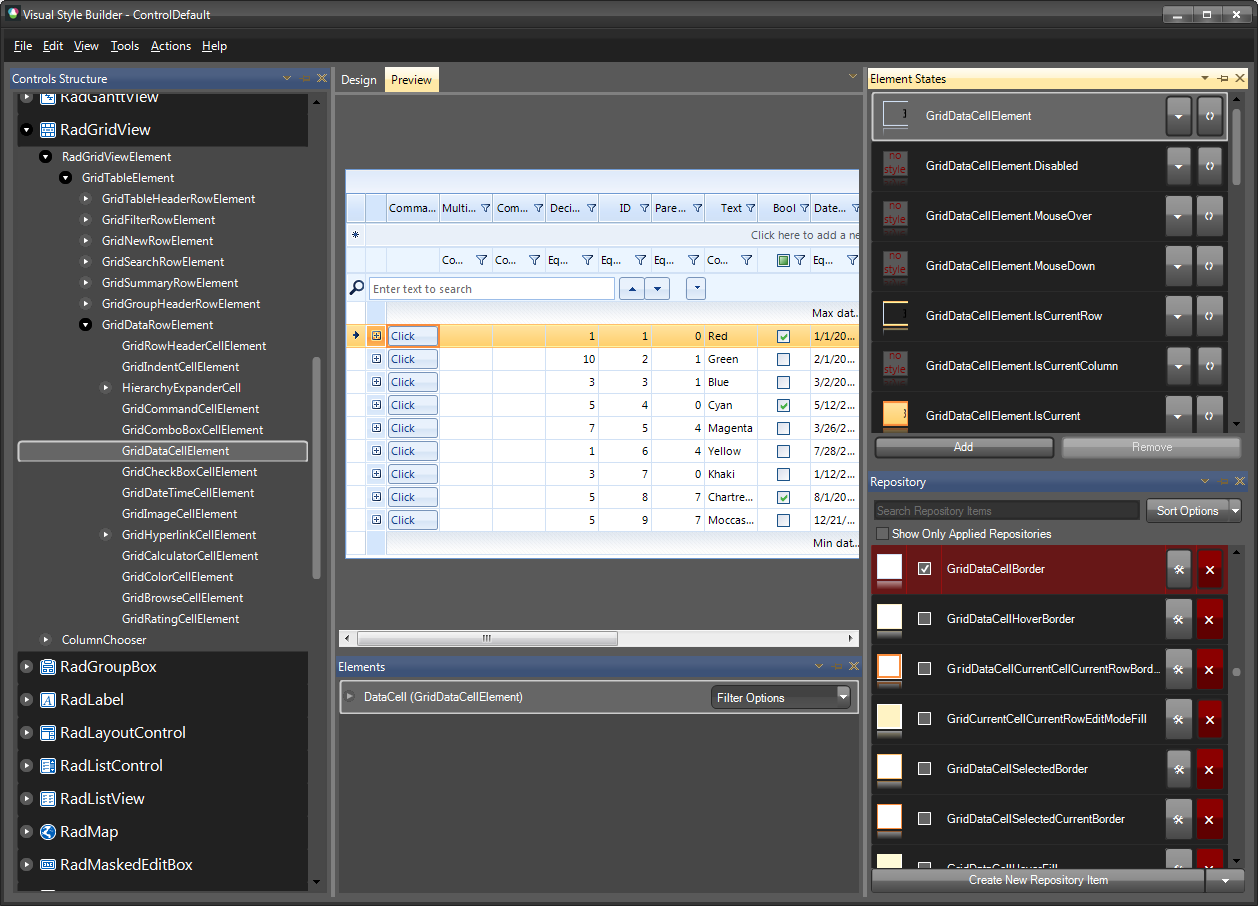
Task: Click reset icon for GridDataCellElement.IsCurrentRow state
Action: coord(1210,316)
